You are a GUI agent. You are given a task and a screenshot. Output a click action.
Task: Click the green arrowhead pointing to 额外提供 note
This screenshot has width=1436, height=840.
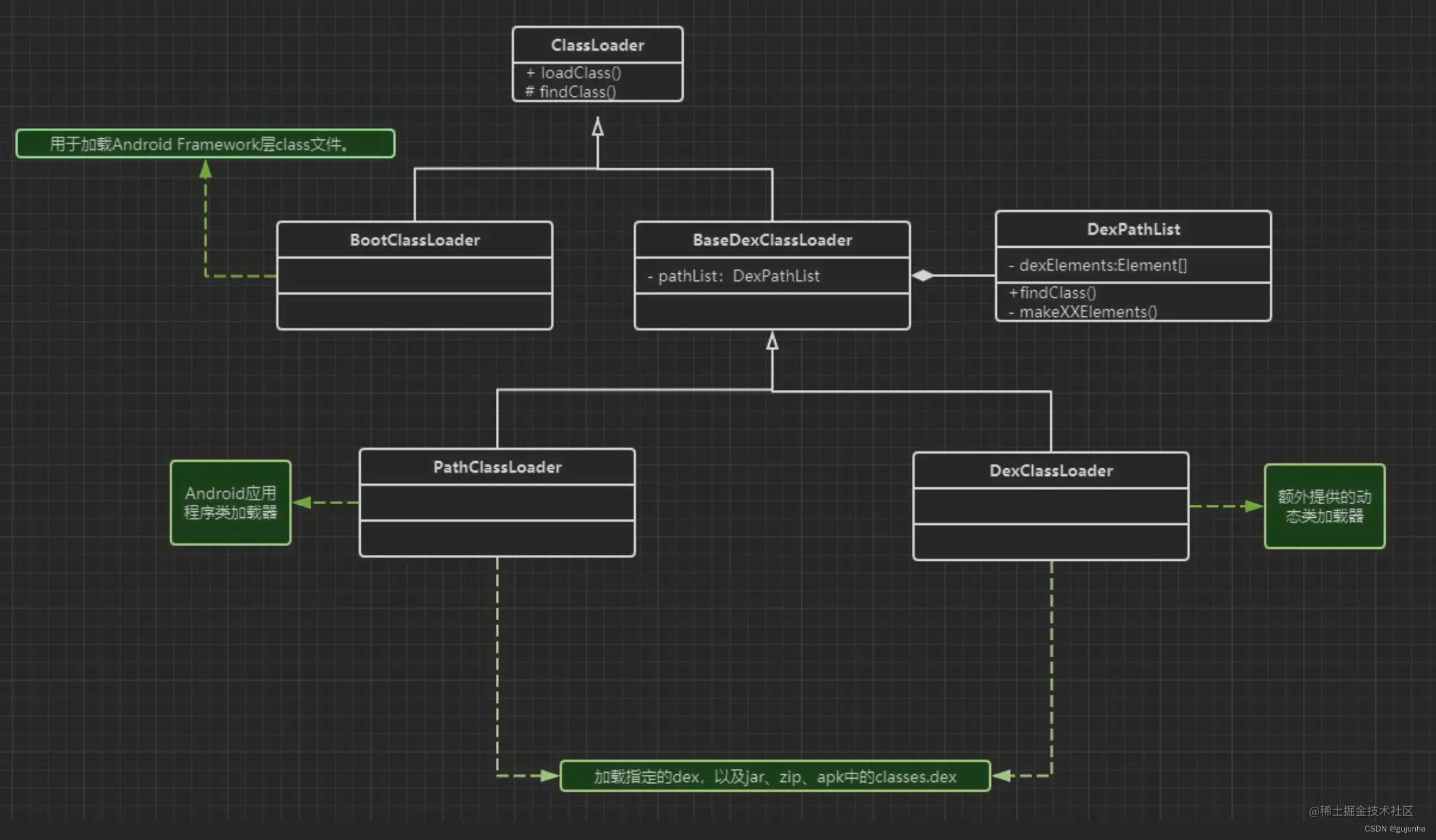[x=1253, y=506]
